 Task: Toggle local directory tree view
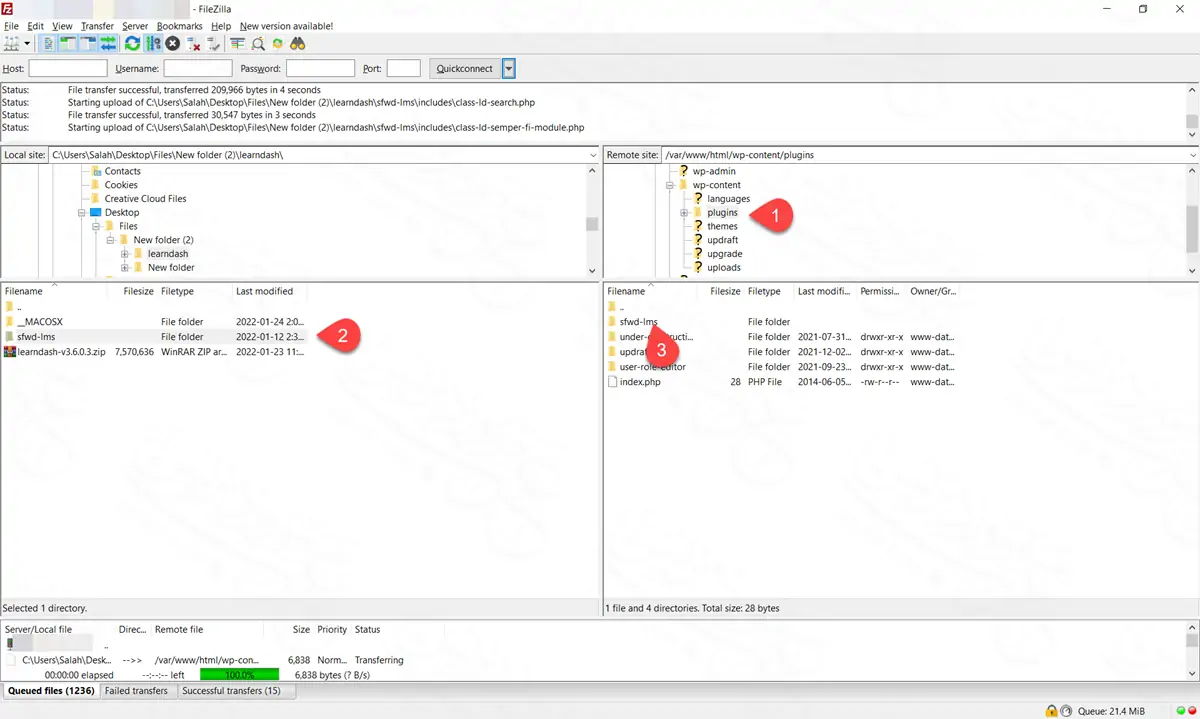point(68,44)
